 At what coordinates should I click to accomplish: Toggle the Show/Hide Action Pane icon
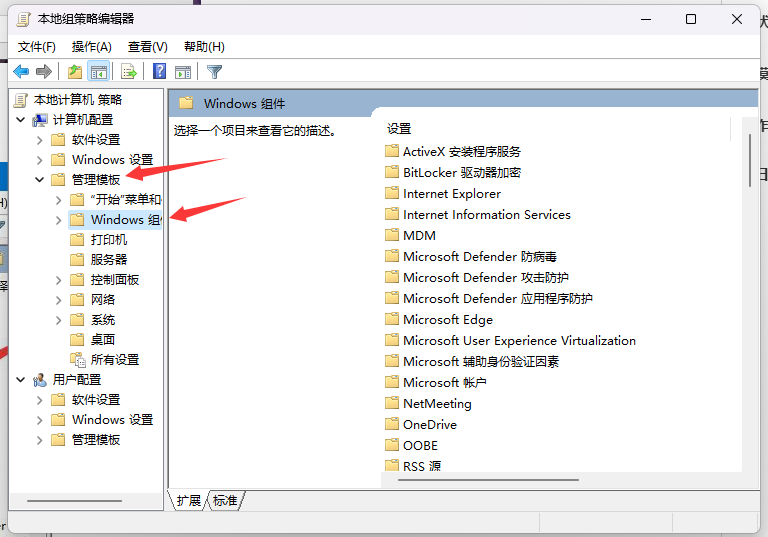183,71
